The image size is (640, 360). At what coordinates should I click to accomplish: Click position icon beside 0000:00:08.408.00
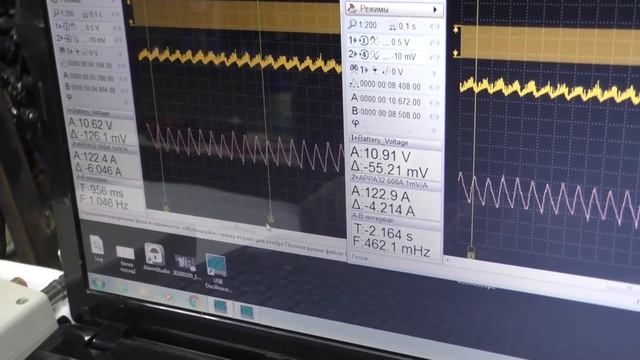(353, 84)
